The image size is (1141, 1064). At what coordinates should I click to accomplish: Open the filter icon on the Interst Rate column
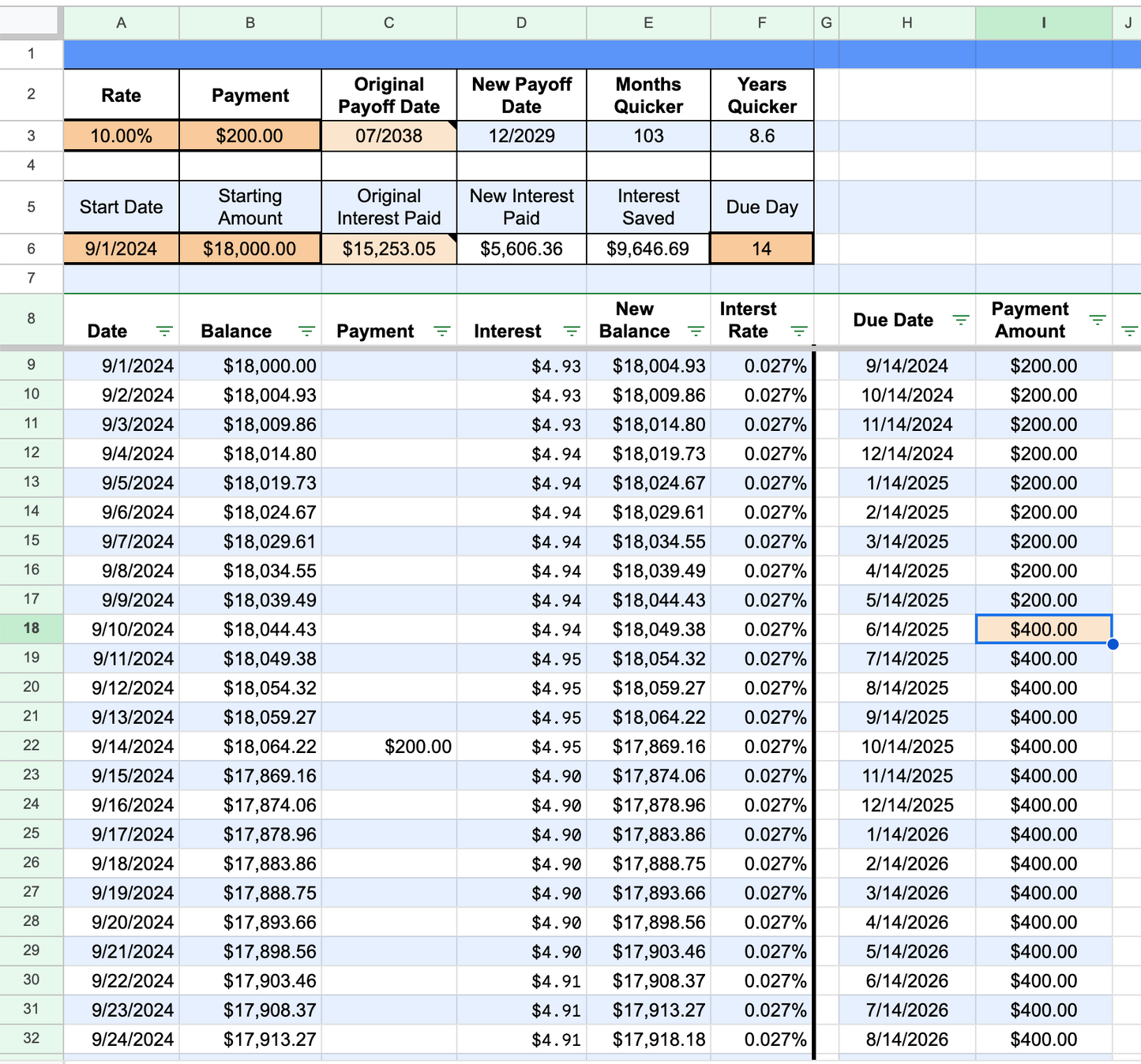point(799,332)
